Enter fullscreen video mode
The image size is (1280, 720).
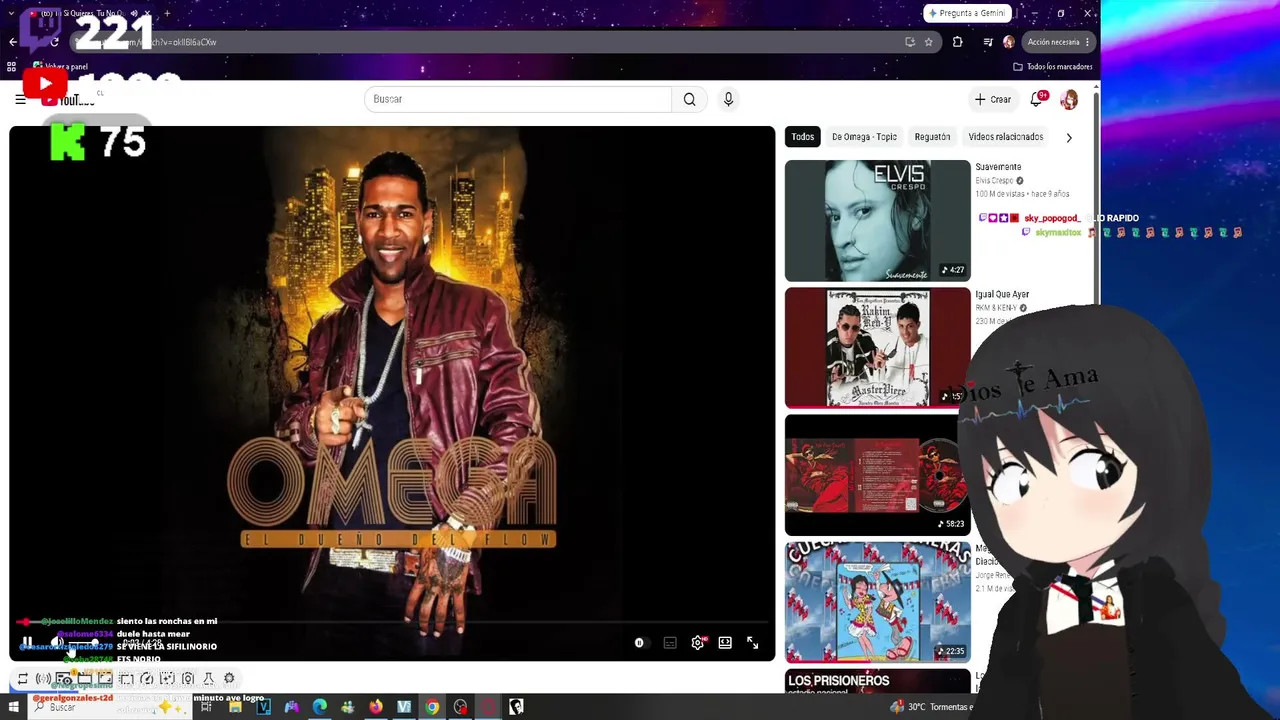point(752,643)
